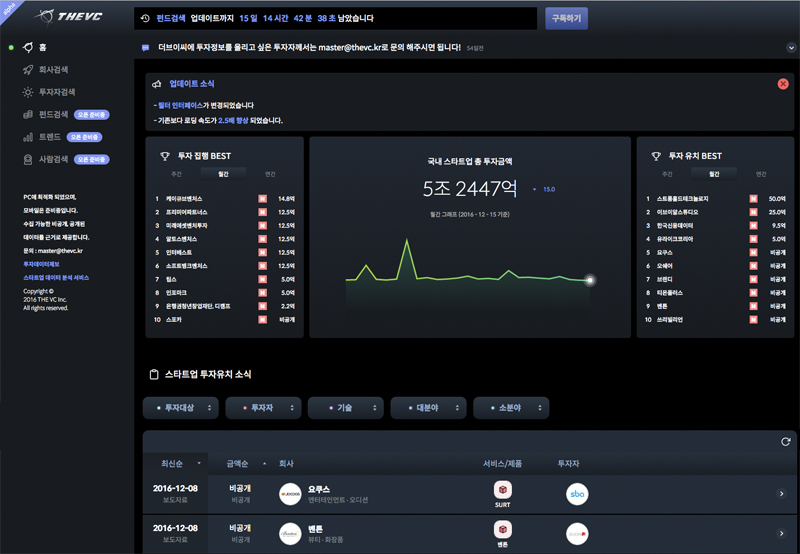This screenshot has height=554, width=800.
Task: Open the 기술 filter dropdown
Action: click(345, 408)
